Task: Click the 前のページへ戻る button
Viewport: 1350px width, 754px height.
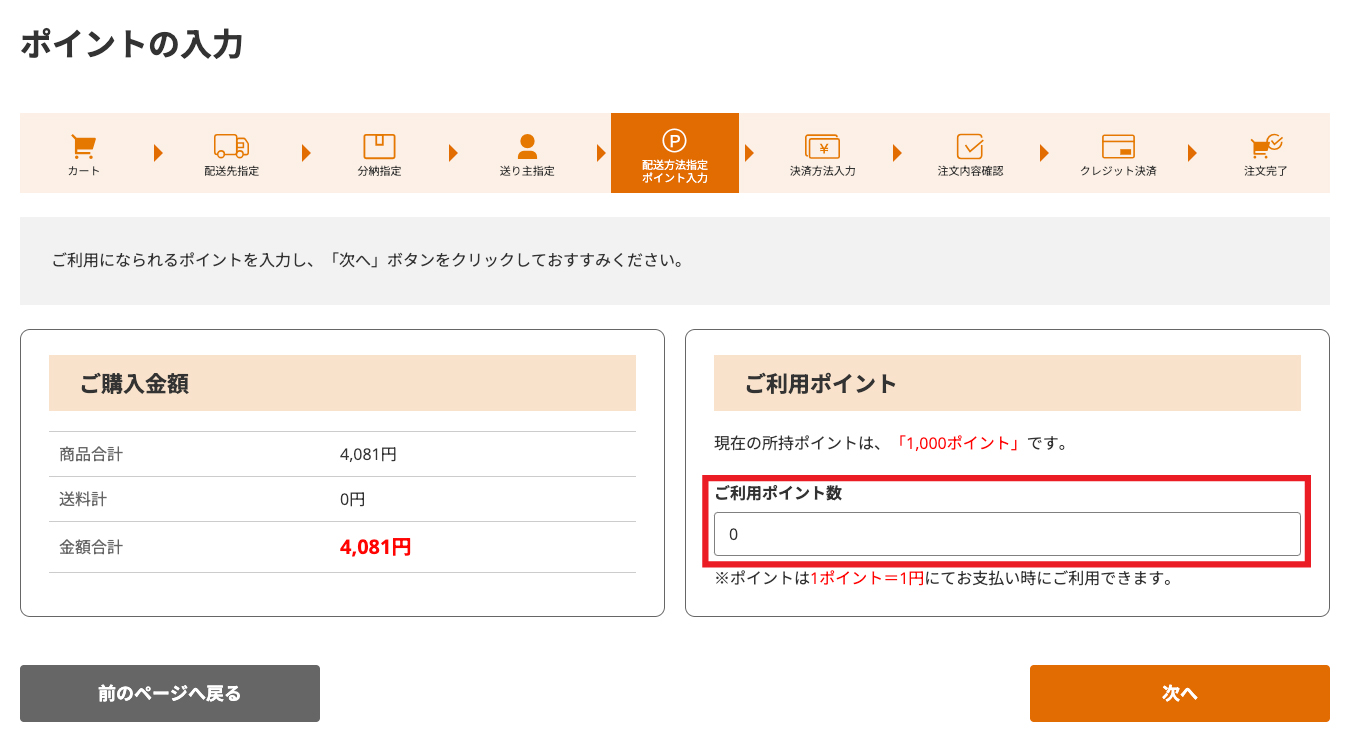Action: point(170,693)
